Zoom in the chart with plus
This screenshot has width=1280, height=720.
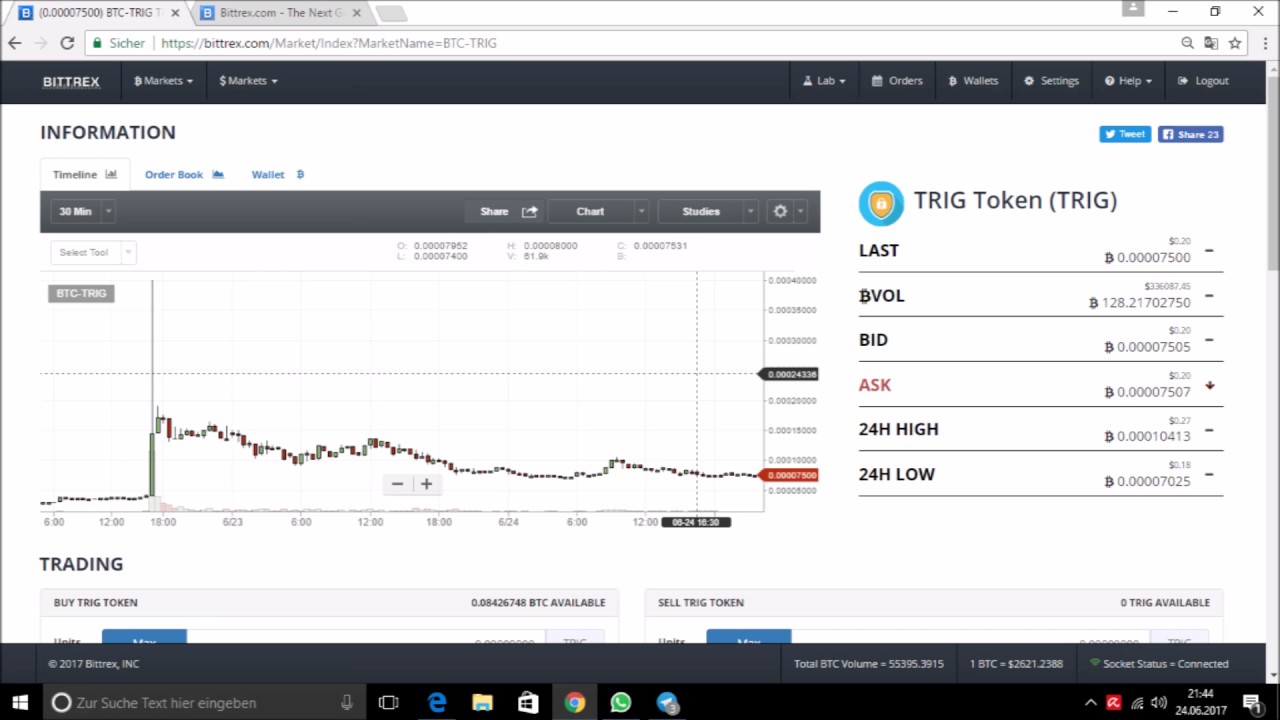[x=426, y=484]
